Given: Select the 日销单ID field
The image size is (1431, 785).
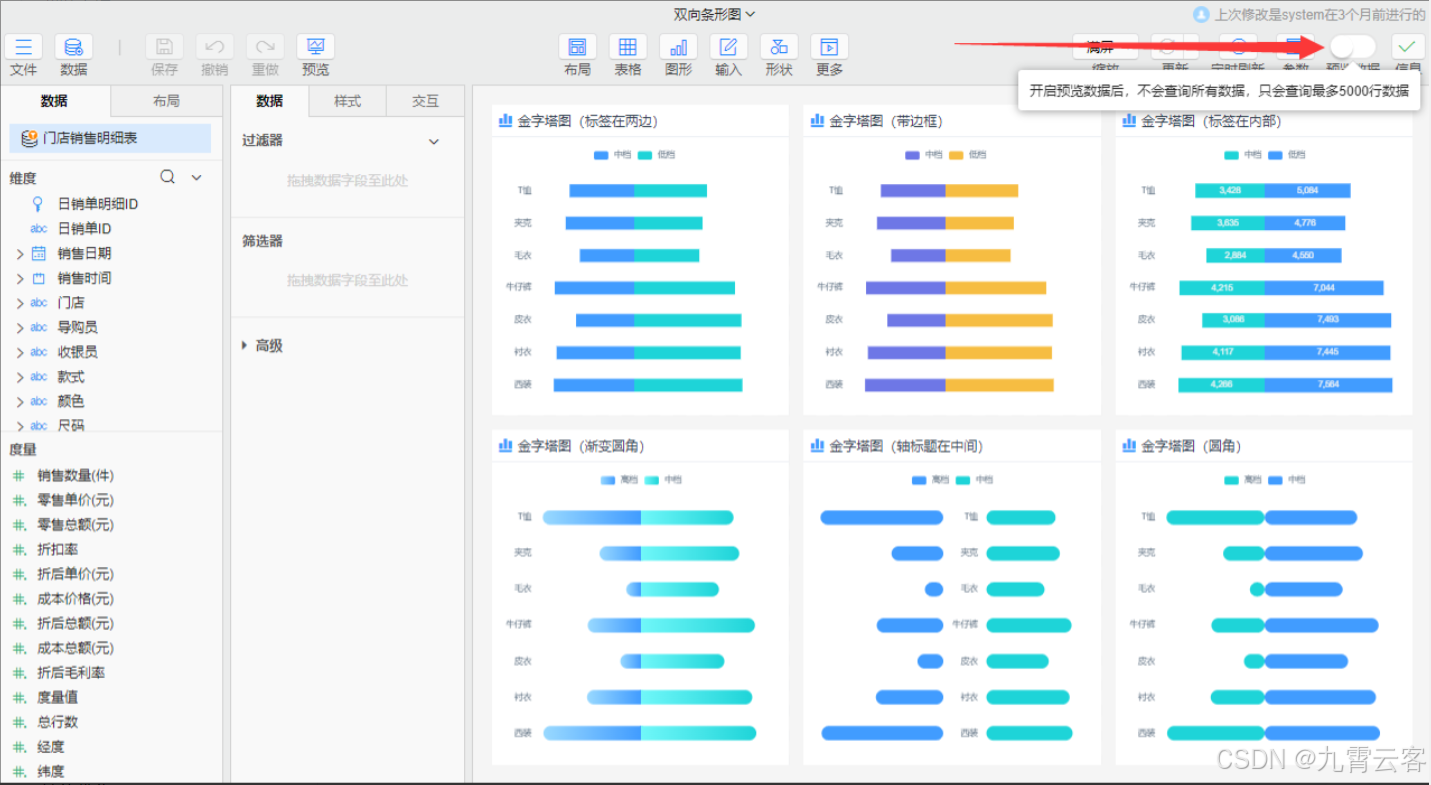Looking at the screenshot, I should [x=84, y=229].
